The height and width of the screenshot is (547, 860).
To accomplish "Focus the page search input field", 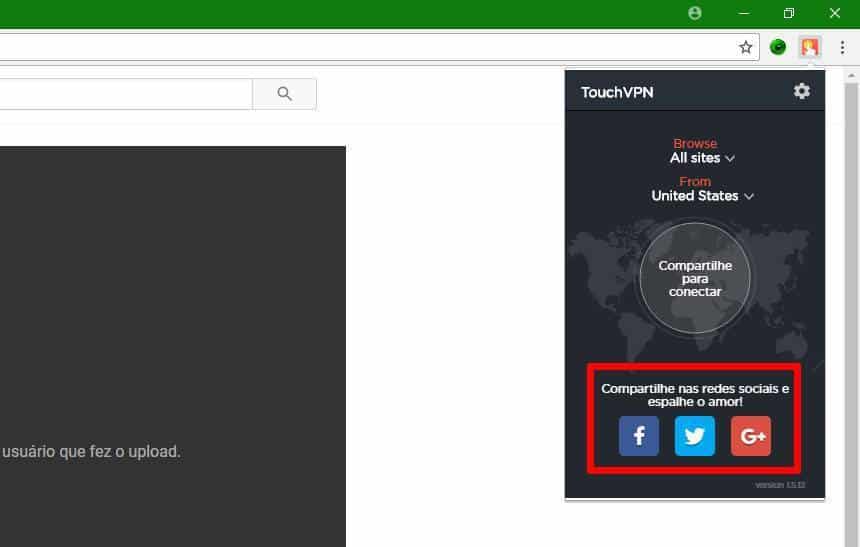I will coord(126,94).
